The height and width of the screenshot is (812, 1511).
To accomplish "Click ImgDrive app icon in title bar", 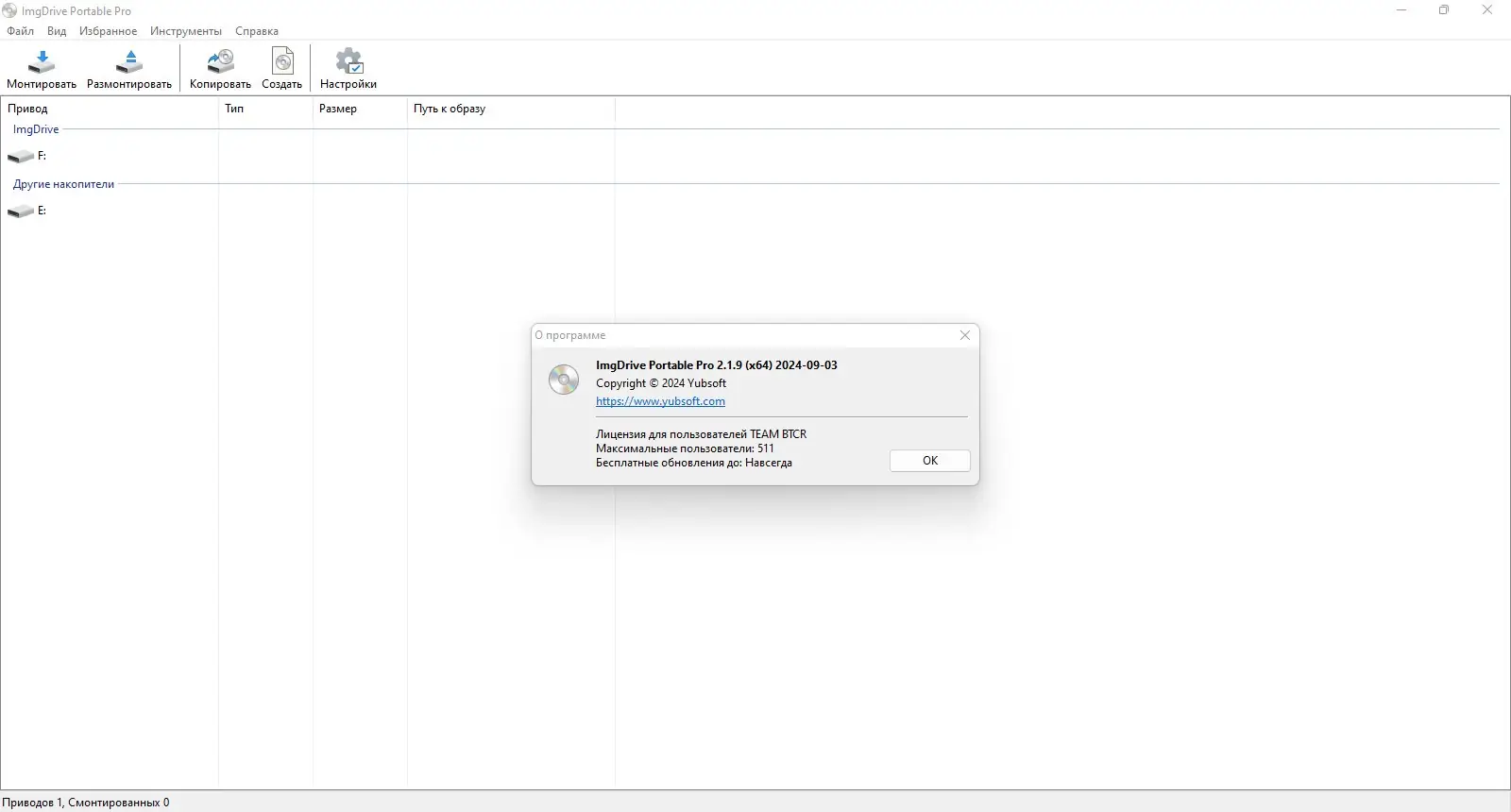I will point(9,10).
